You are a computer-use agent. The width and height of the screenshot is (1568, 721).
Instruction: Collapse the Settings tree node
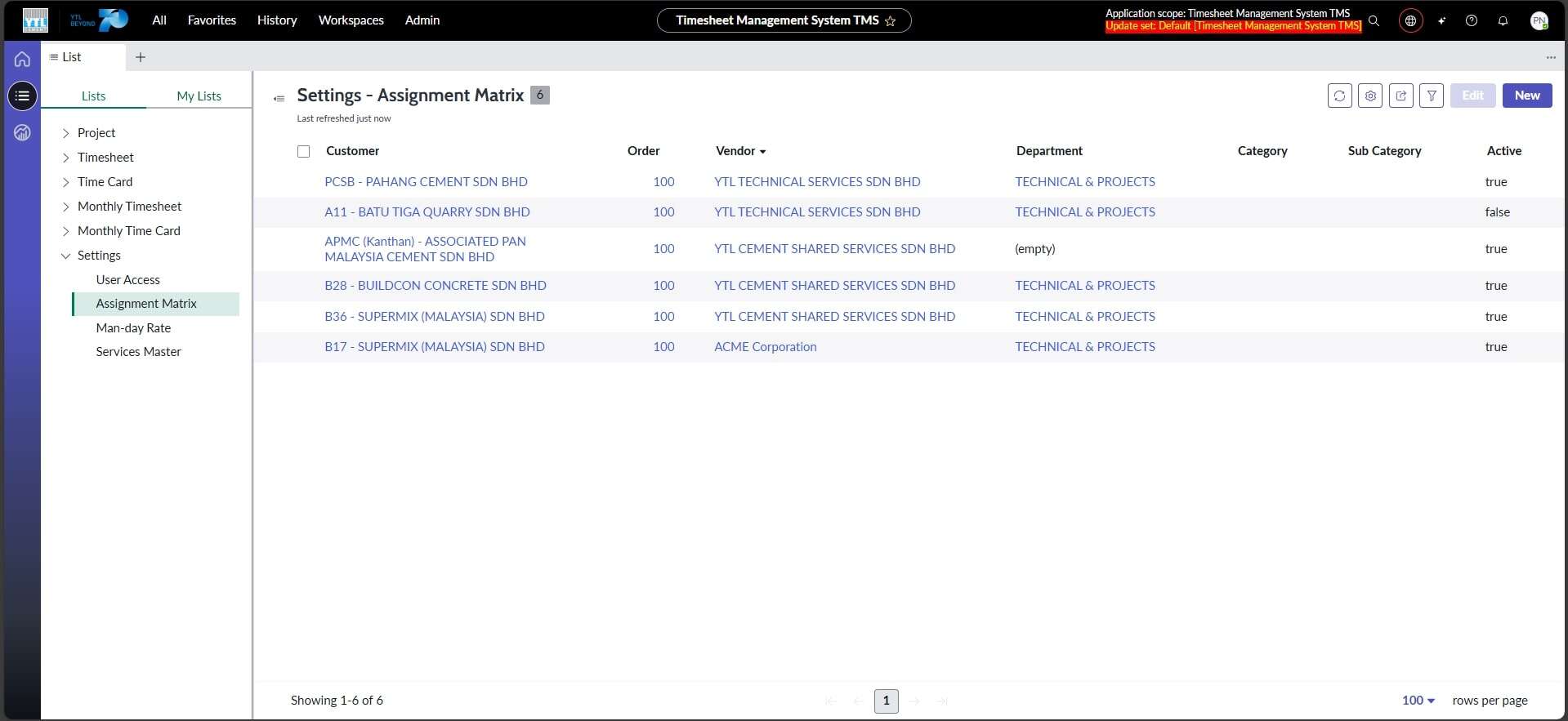click(66, 256)
